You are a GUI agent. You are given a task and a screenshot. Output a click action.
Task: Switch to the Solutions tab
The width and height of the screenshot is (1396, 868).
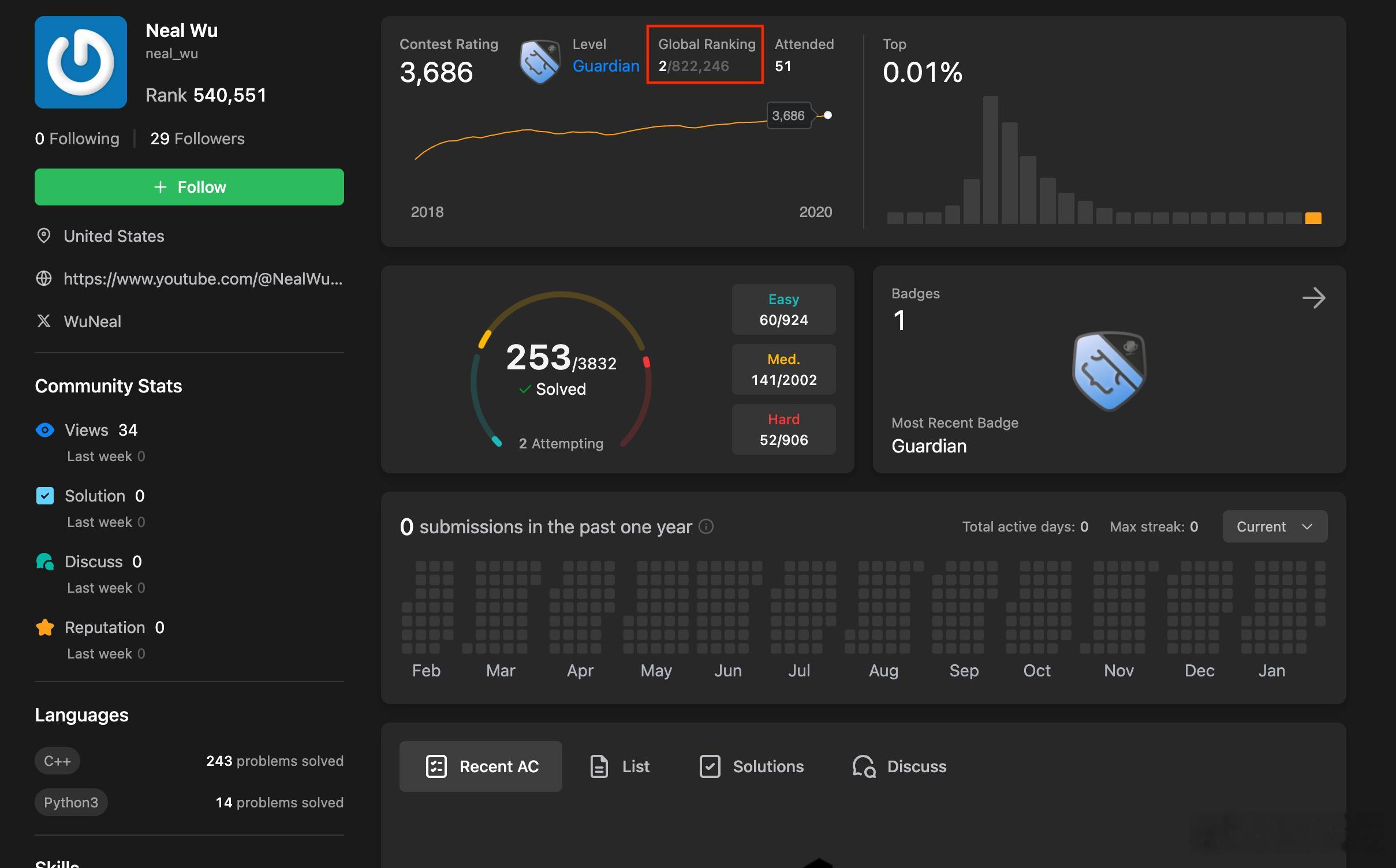751,766
